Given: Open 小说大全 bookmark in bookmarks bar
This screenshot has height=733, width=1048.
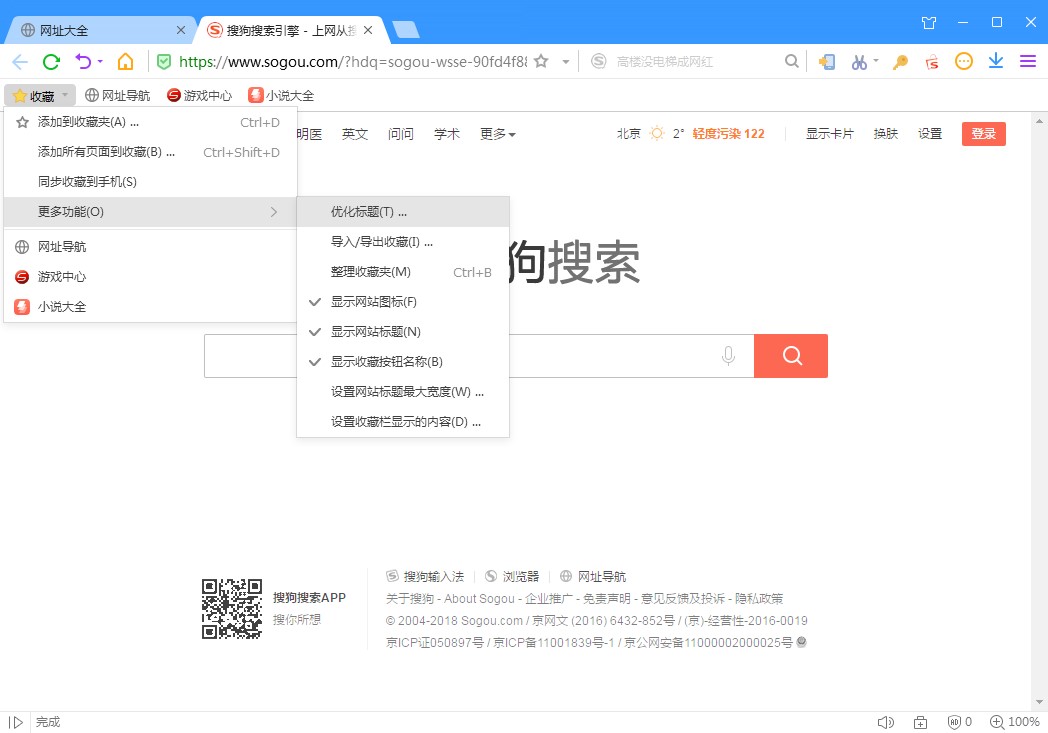Looking at the screenshot, I should pyautogui.click(x=281, y=96).
